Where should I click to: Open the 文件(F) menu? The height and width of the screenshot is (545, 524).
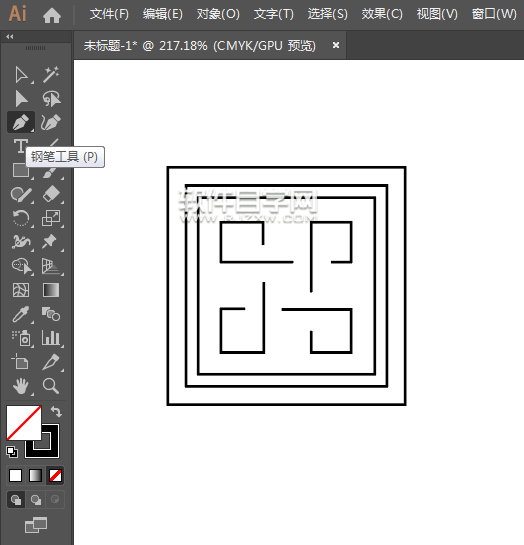(x=109, y=14)
